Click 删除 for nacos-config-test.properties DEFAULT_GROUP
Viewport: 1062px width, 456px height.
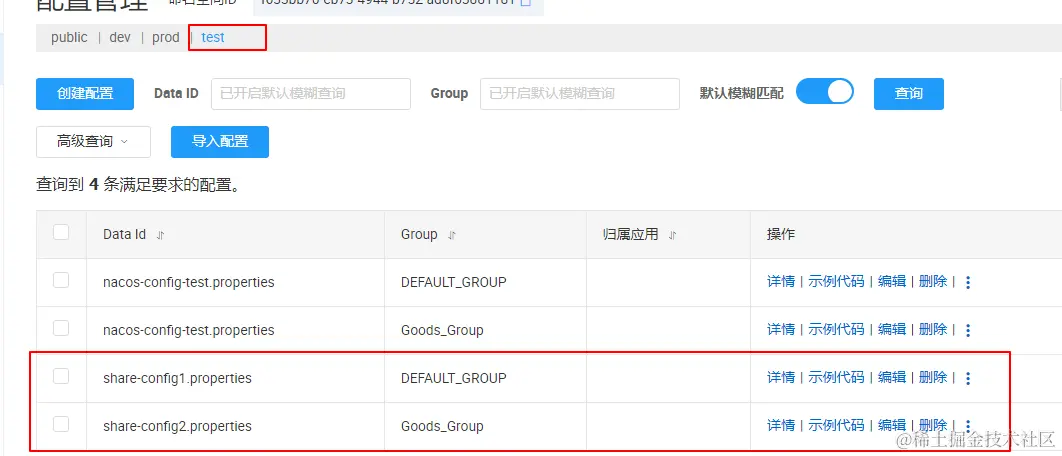click(x=933, y=281)
